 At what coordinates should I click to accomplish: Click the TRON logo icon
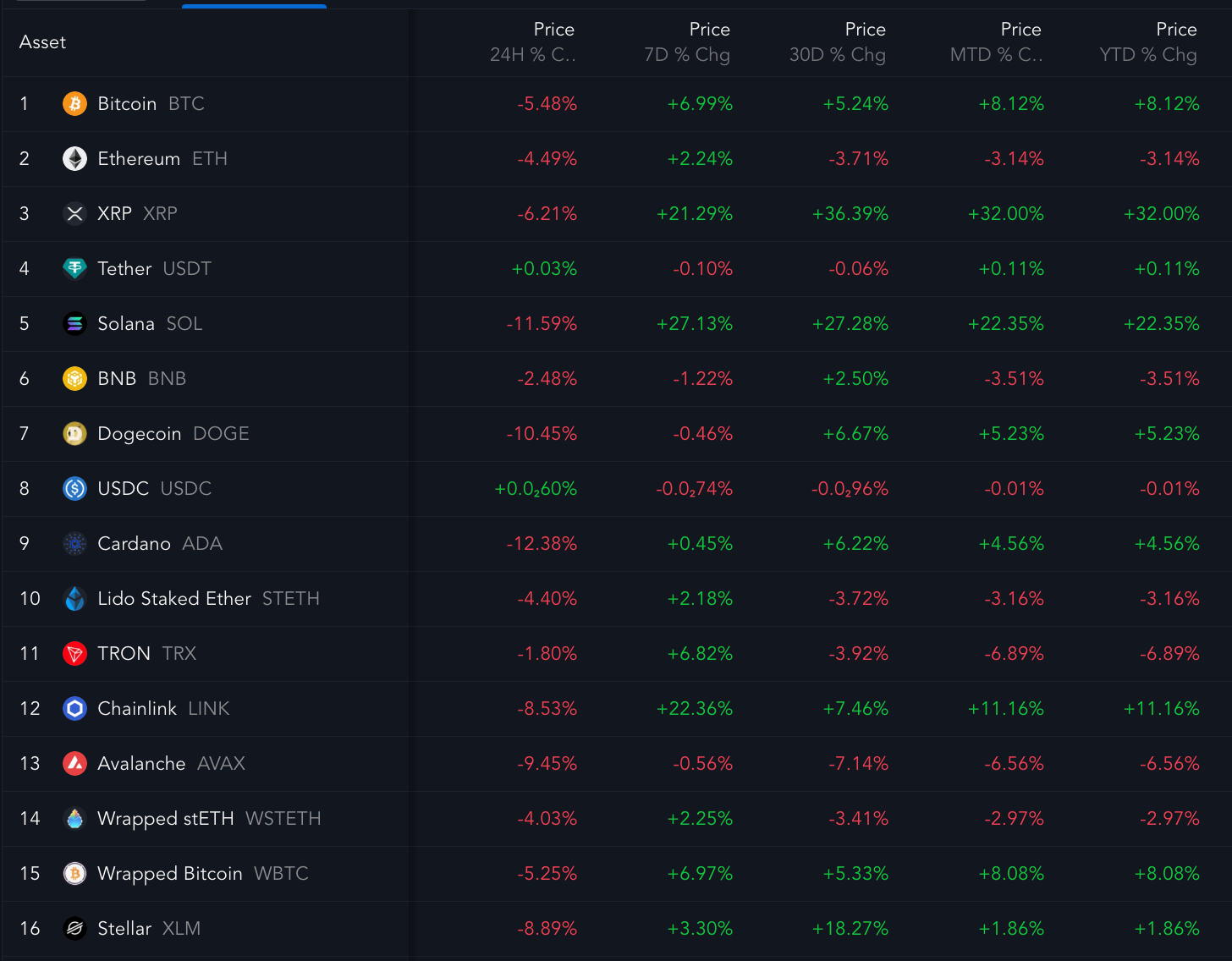[x=74, y=654]
